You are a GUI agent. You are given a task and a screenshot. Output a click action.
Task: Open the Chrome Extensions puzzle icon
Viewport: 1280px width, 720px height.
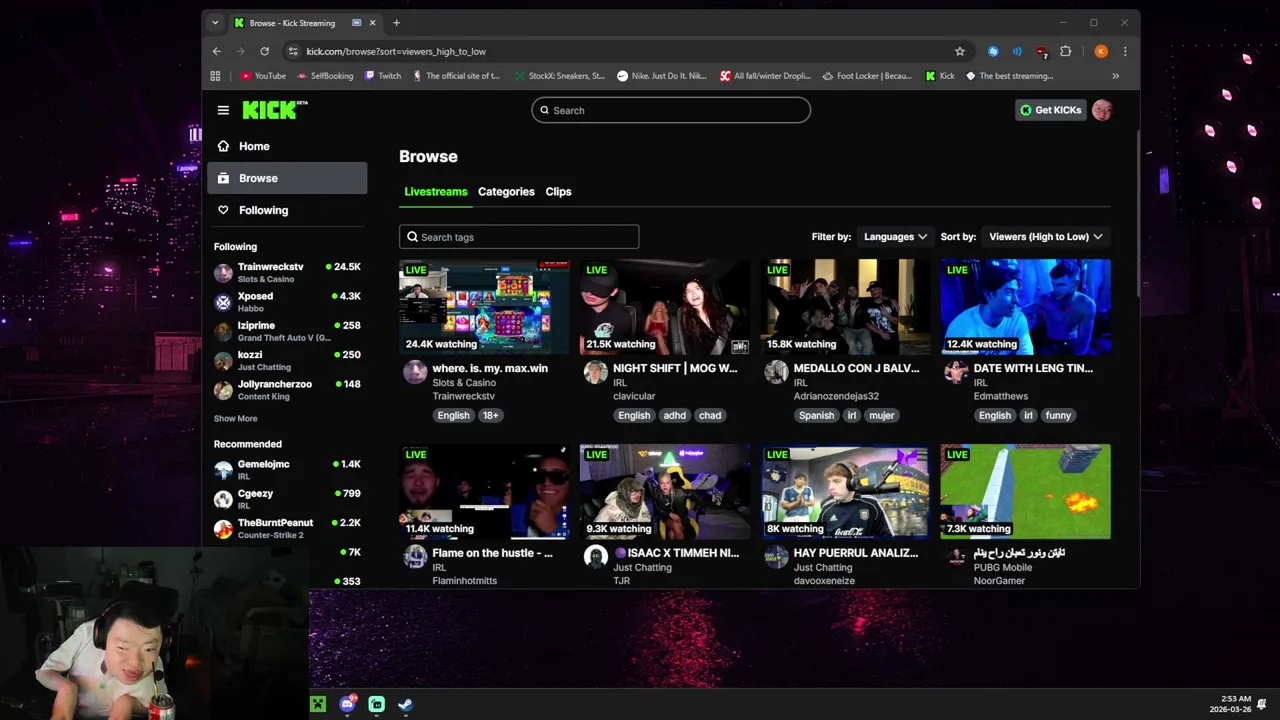(1066, 51)
